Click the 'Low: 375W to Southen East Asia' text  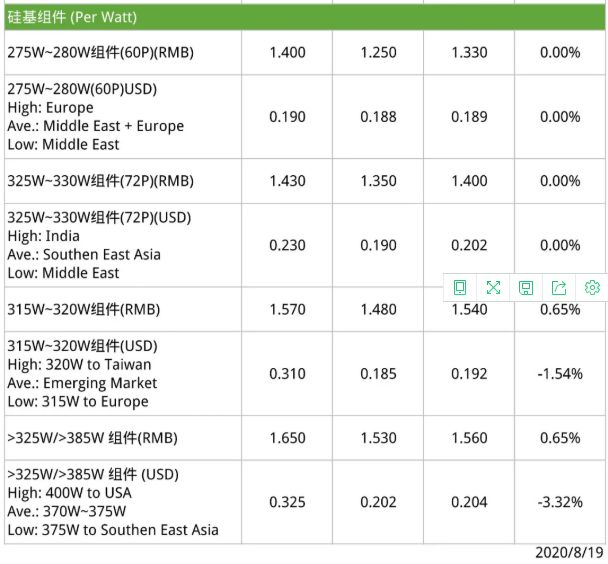(112, 530)
